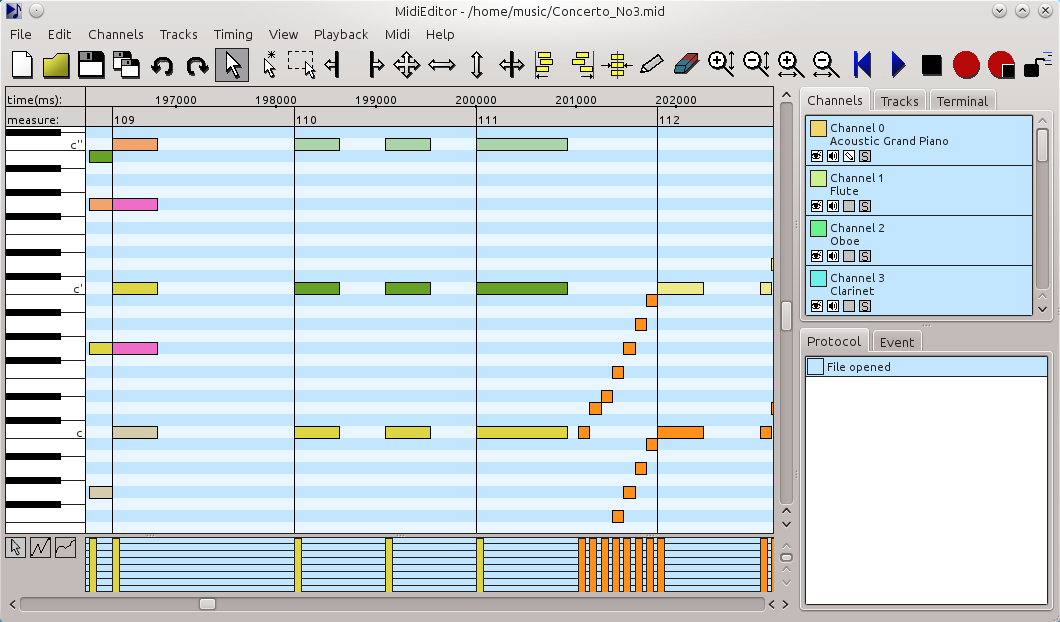Click the floppy disk save icon
This screenshot has height=622, width=1060.
91,65
